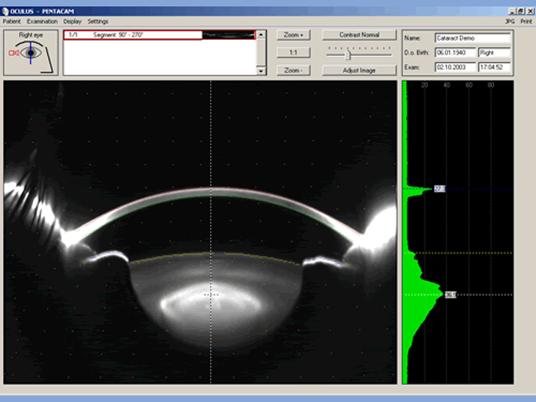Toggle the Contrast Normal button
Screen dimensions: 536x402
(x=359, y=35)
